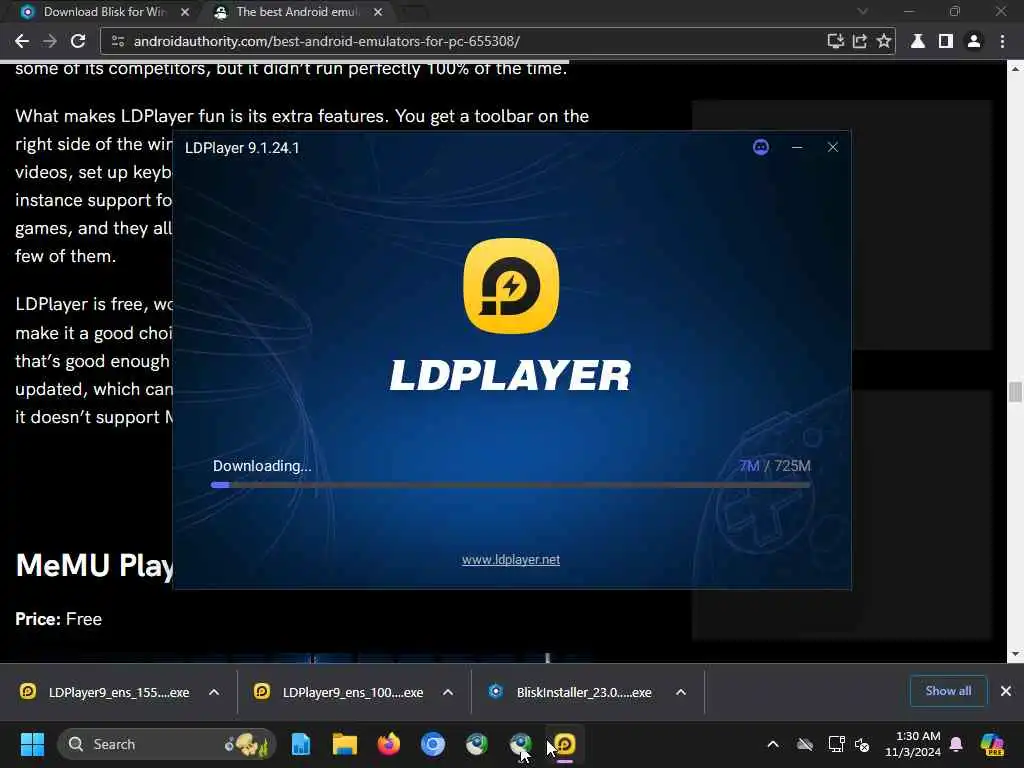Close The best Android emulators tab
The image size is (1024, 768).
pyautogui.click(x=377, y=12)
